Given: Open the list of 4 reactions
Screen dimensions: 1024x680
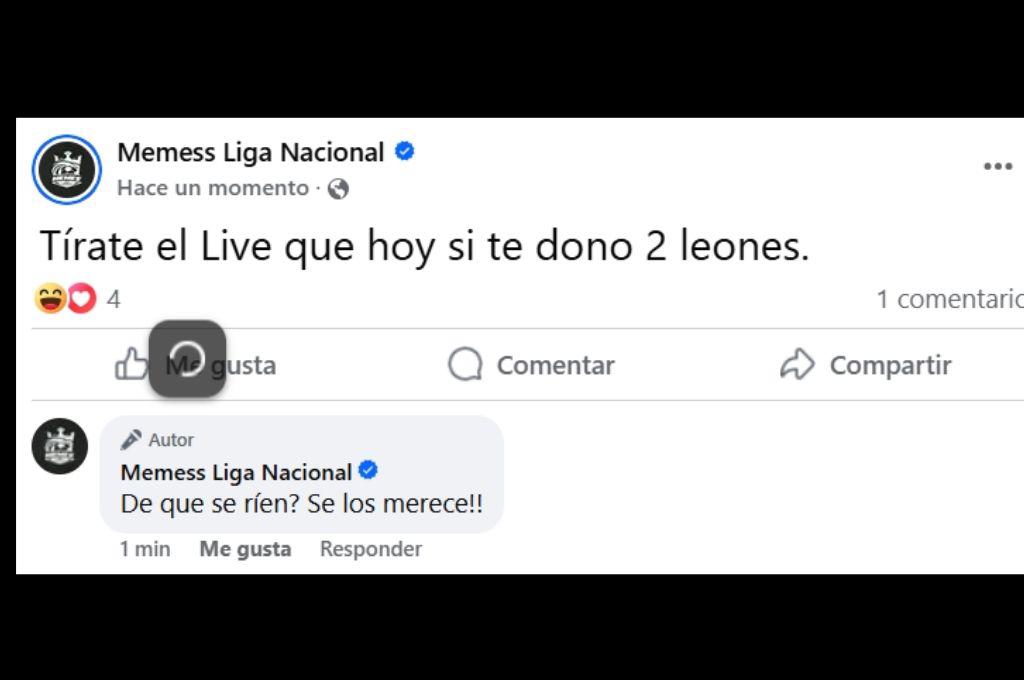Looking at the screenshot, I should tap(115, 297).
